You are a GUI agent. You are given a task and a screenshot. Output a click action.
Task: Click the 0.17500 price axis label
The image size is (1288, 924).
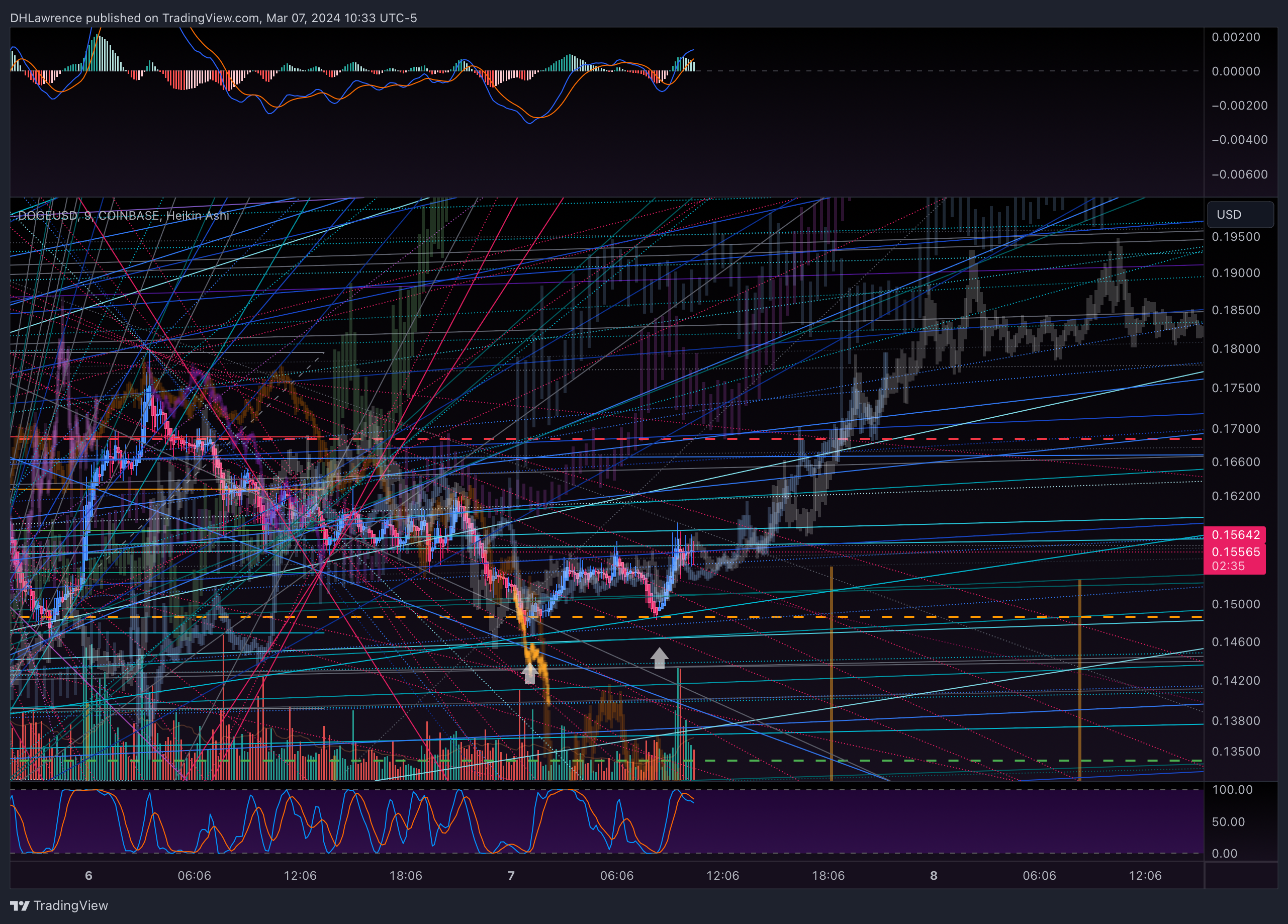1236,388
